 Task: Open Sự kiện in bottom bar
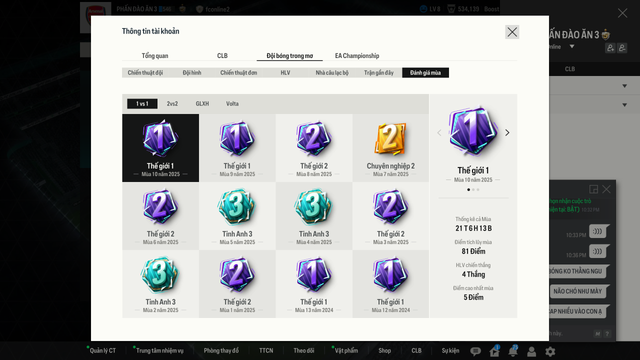[450, 351]
